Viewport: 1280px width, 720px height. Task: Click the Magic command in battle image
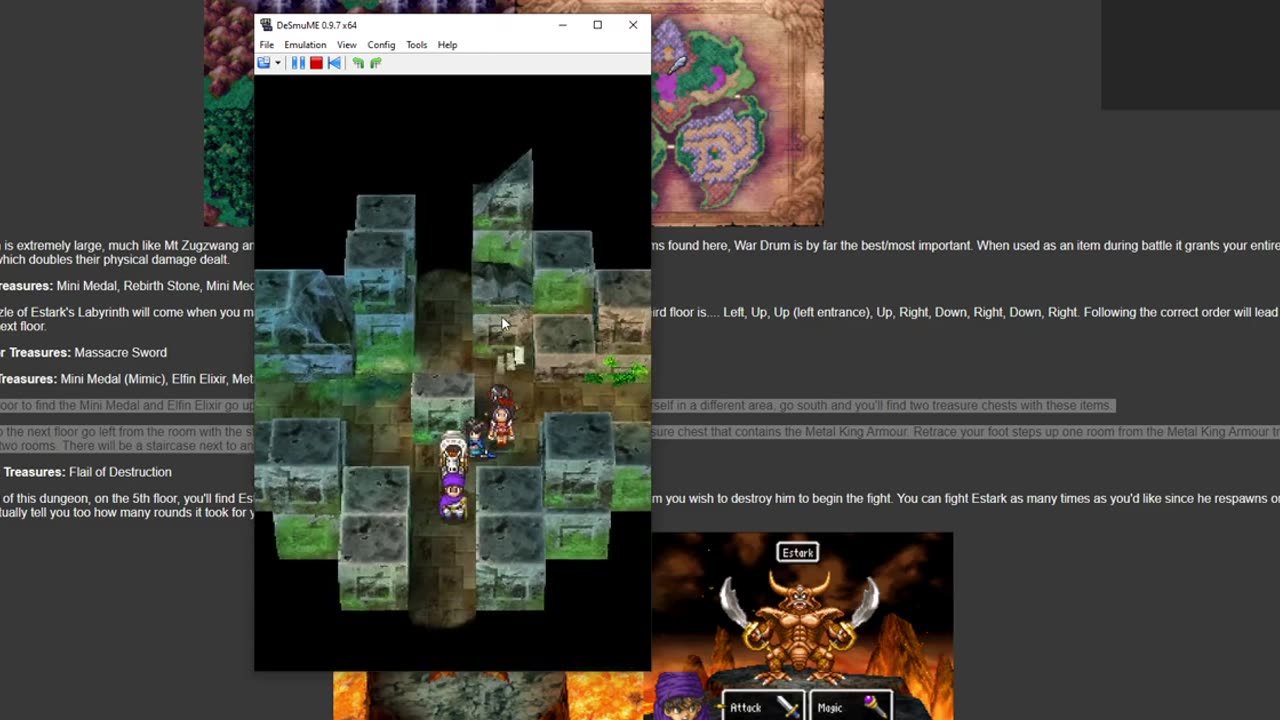coord(850,706)
